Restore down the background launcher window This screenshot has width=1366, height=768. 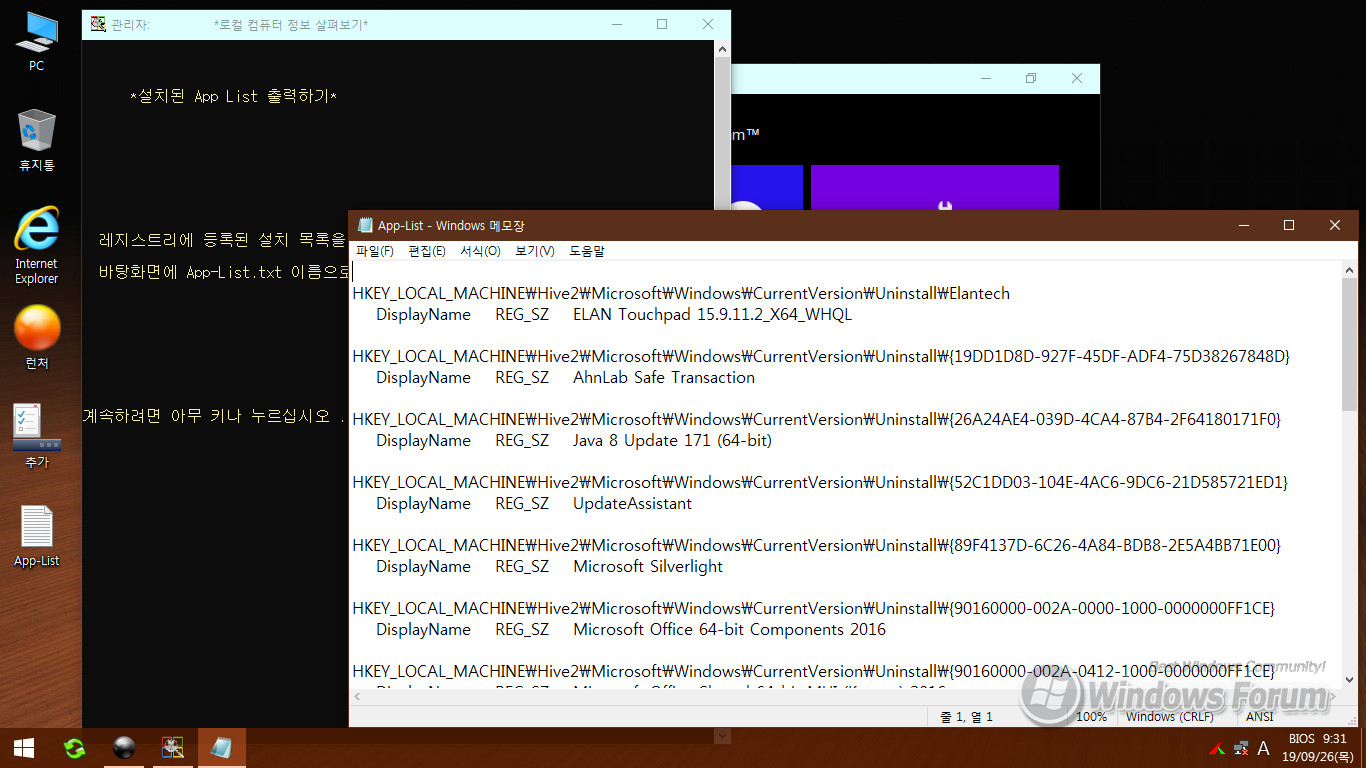(x=1031, y=78)
